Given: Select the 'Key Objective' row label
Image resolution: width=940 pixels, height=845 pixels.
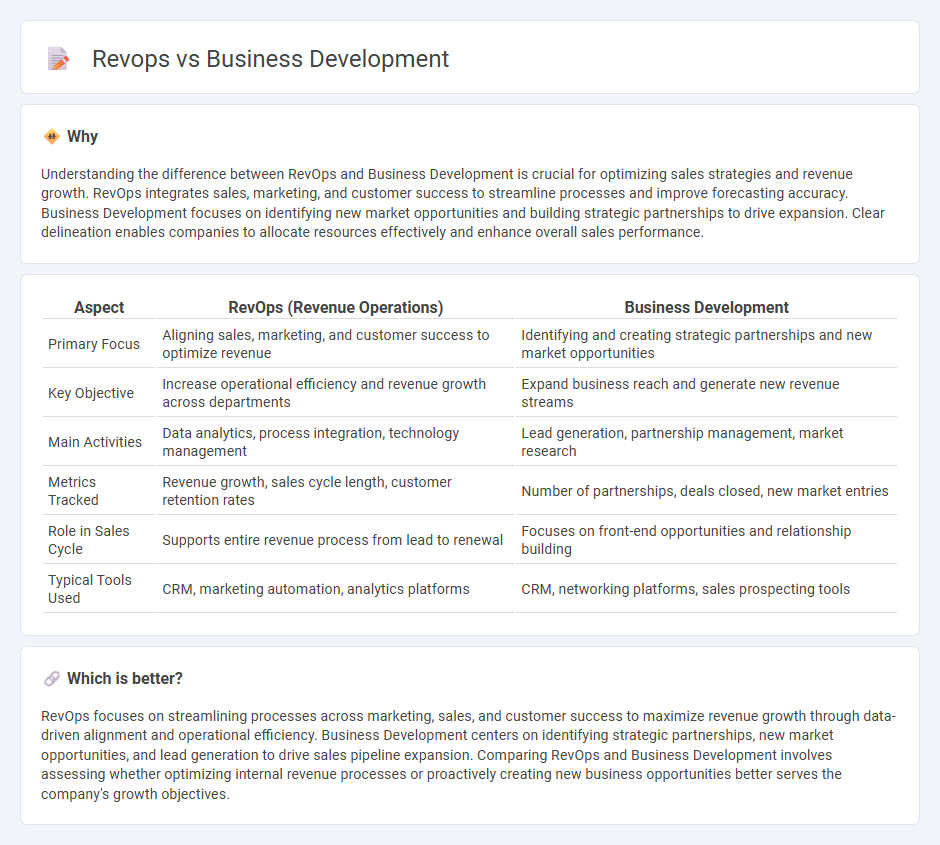Looking at the screenshot, I should pos(91,393).
